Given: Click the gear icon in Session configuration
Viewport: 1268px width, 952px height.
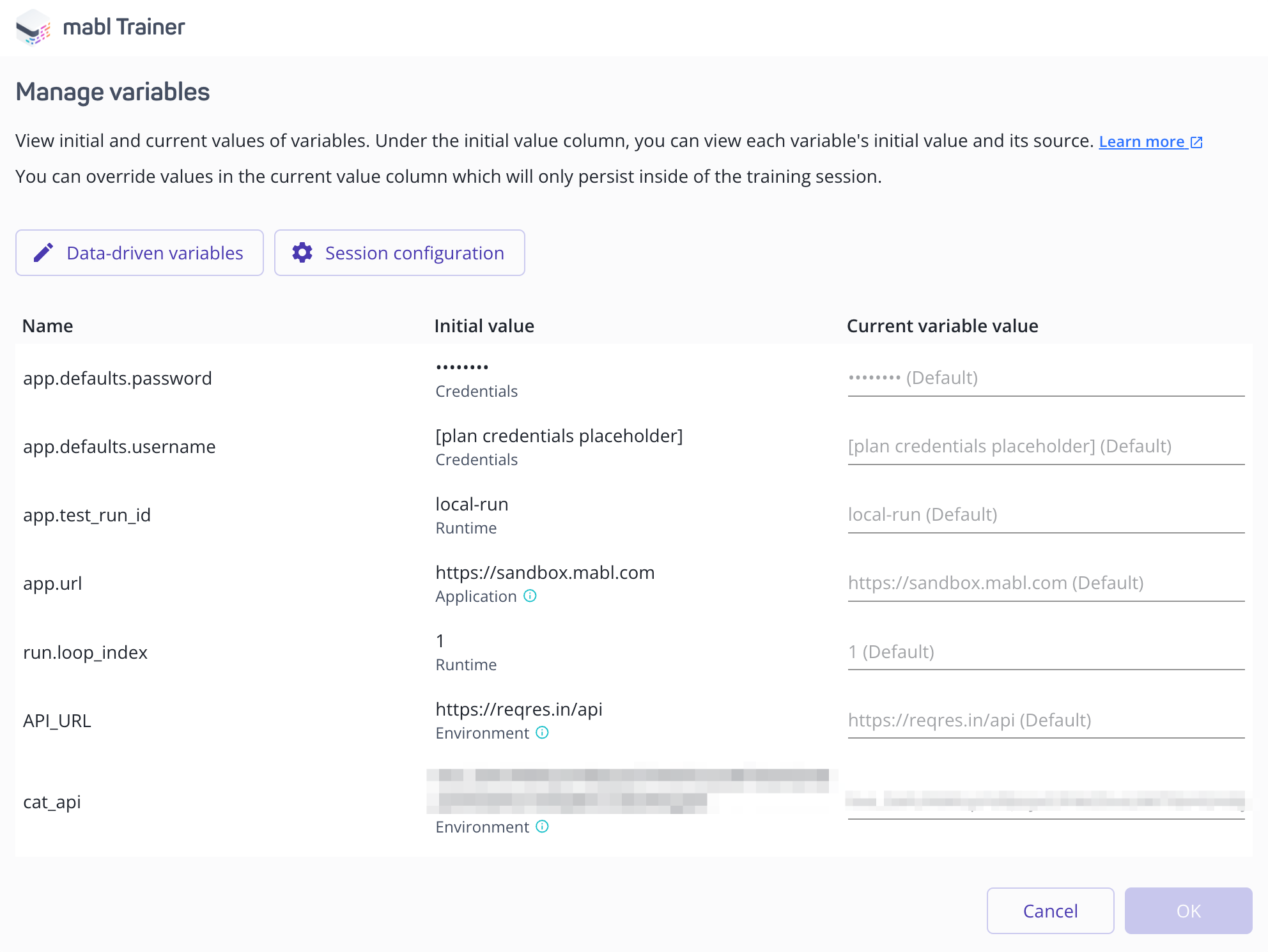Looking at the screenshot, I should point(302,253).
